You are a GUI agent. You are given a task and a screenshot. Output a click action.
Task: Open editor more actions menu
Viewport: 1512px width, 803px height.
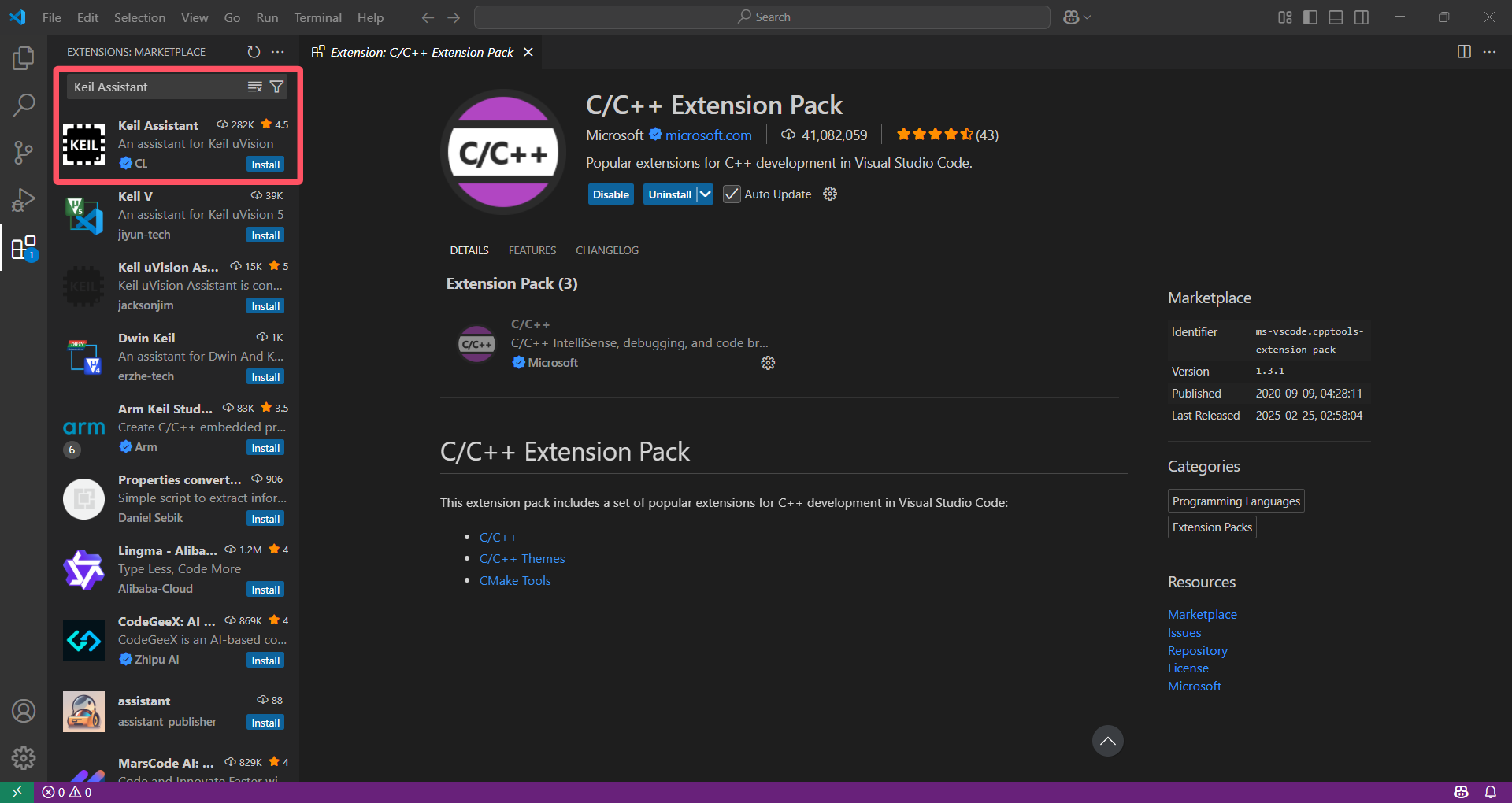(1489, 52)
